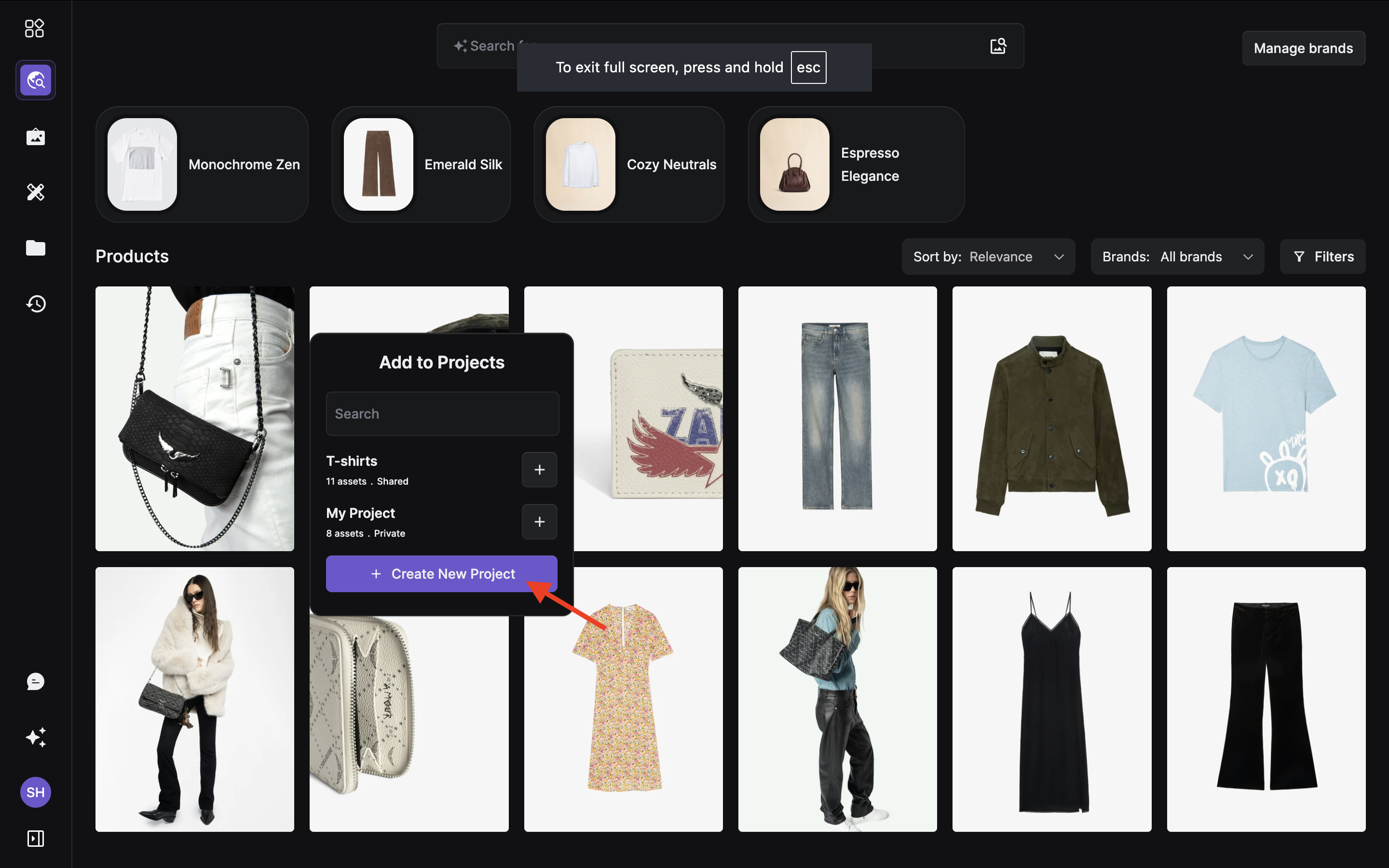Click the projects Search field
This screenshot has height=868, width=1389.
pyautogui.click(x=442, y=414)
